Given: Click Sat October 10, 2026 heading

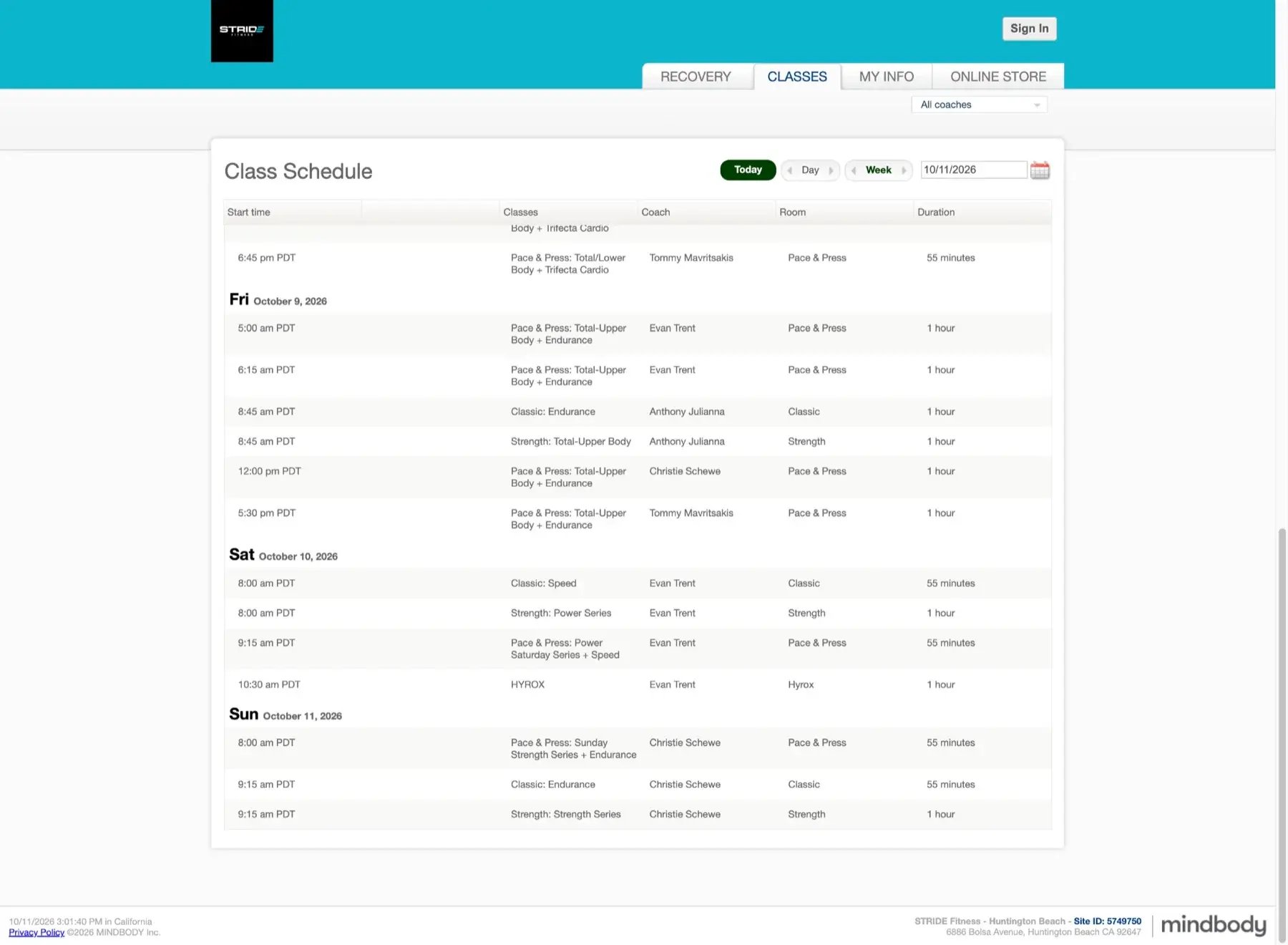Looking at the screenshot, I should coord(283,555).
